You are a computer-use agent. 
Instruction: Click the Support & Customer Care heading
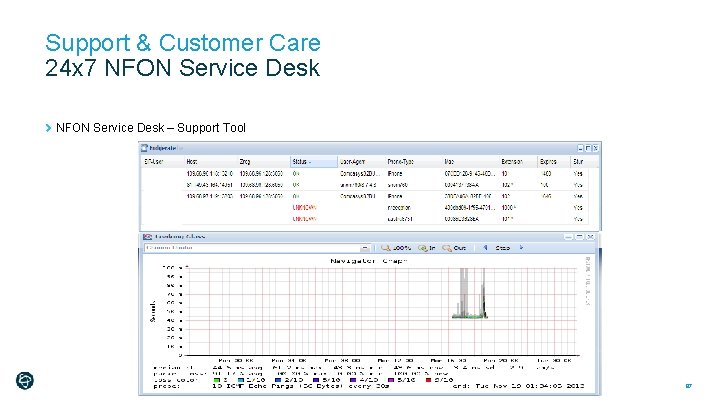point(183,43)
